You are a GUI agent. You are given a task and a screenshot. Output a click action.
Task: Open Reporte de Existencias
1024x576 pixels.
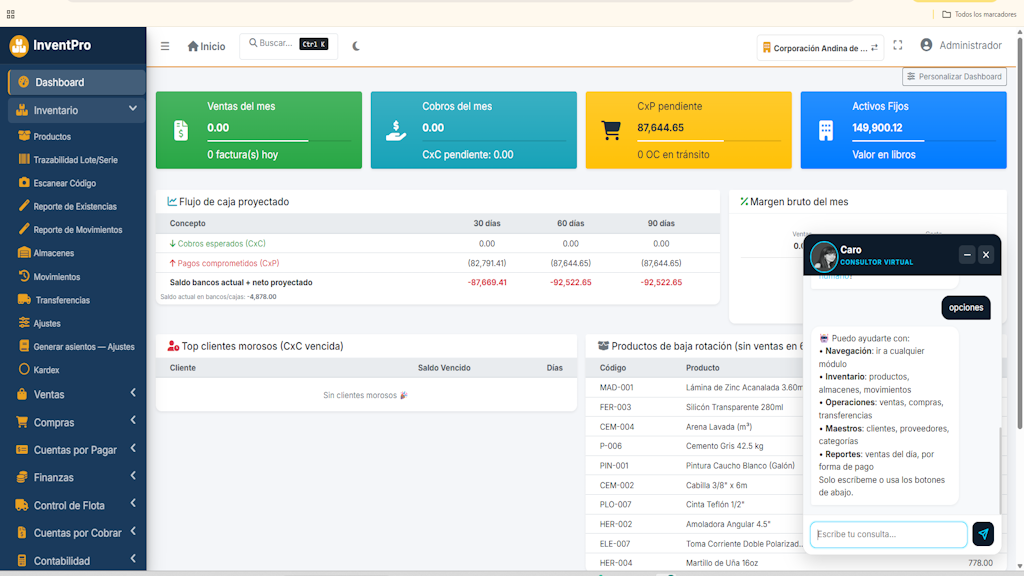click(75, 207)
